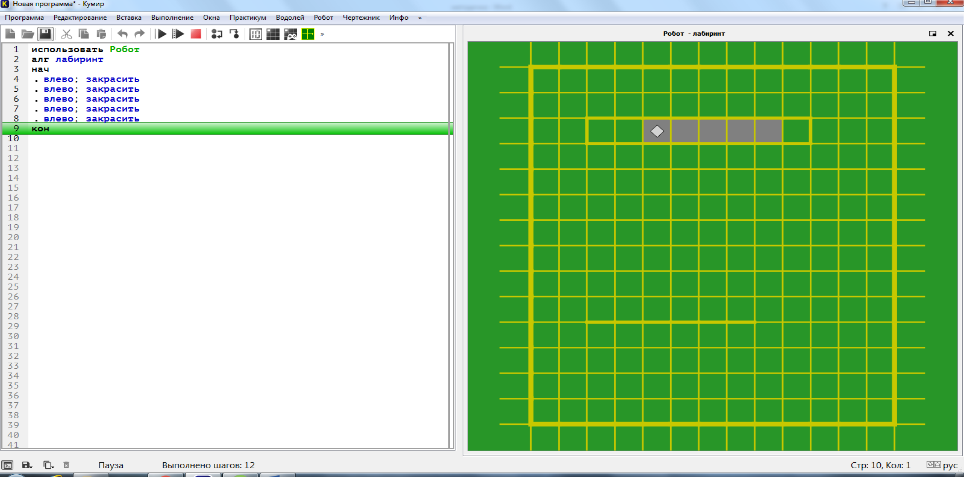Copy selection using toolbar copy icon
964x477 pixels.
tap(84, 34)
